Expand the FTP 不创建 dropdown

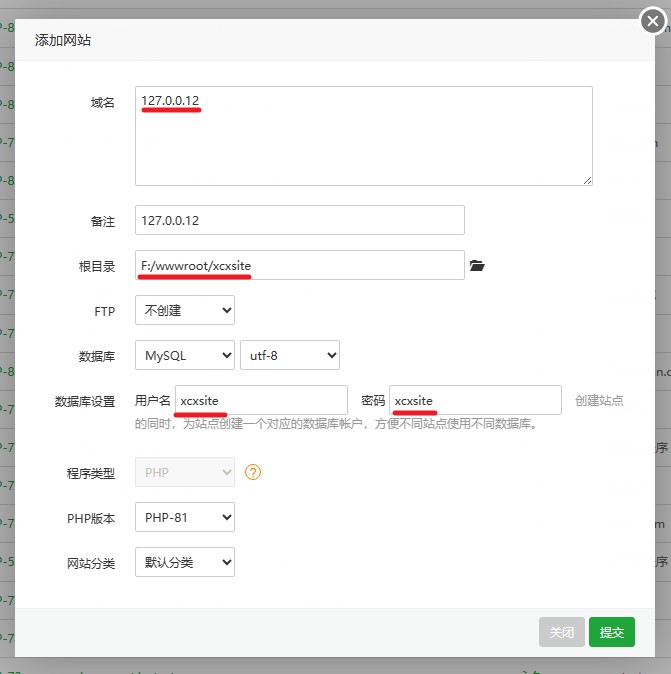point(185,310)
